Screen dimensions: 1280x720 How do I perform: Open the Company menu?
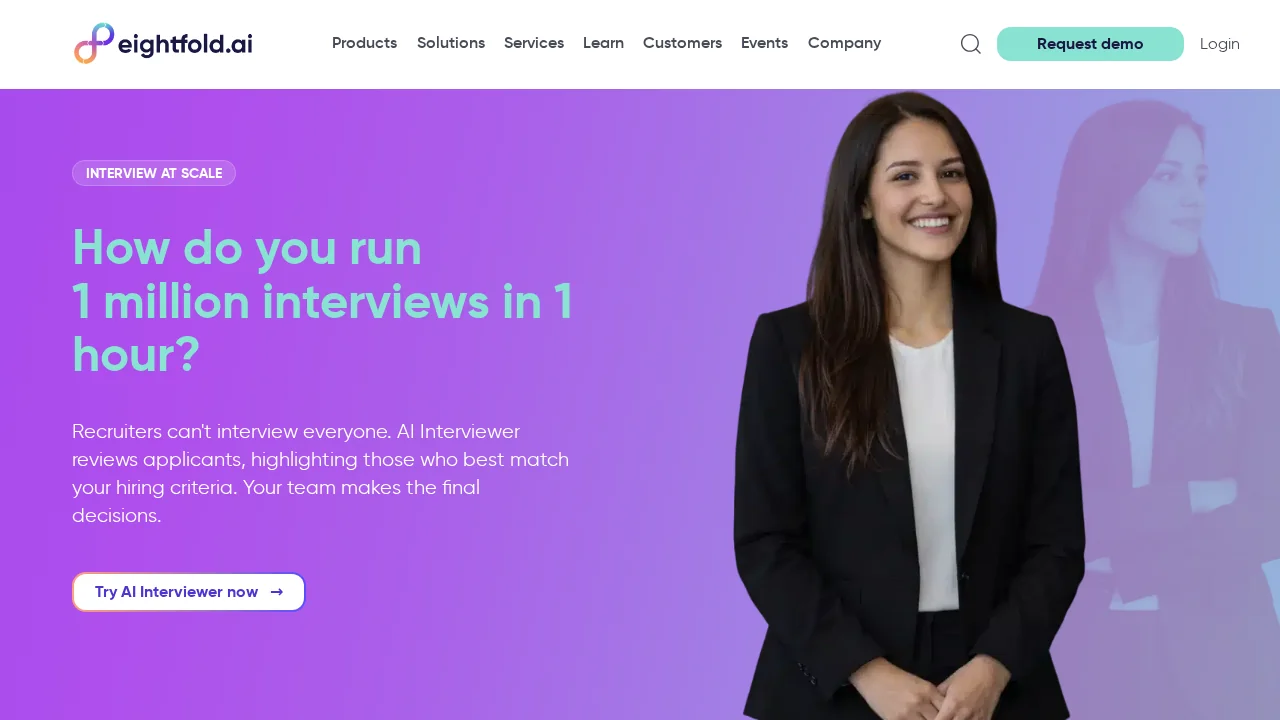coord(844,43)
